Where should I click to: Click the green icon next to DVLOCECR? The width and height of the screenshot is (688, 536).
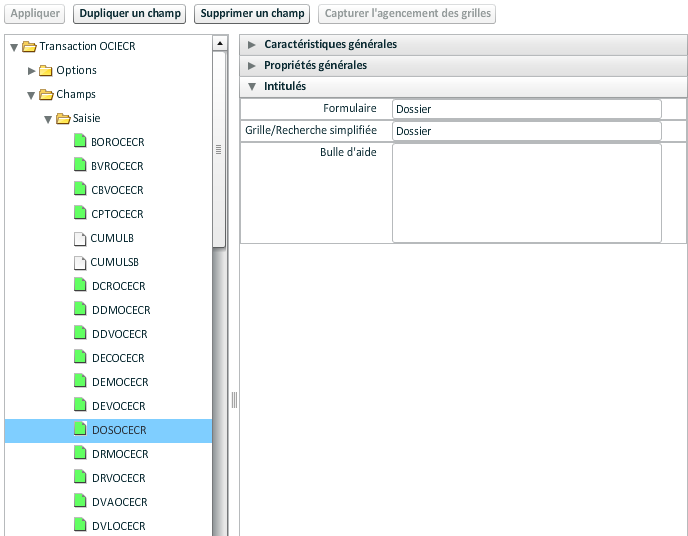81,526
